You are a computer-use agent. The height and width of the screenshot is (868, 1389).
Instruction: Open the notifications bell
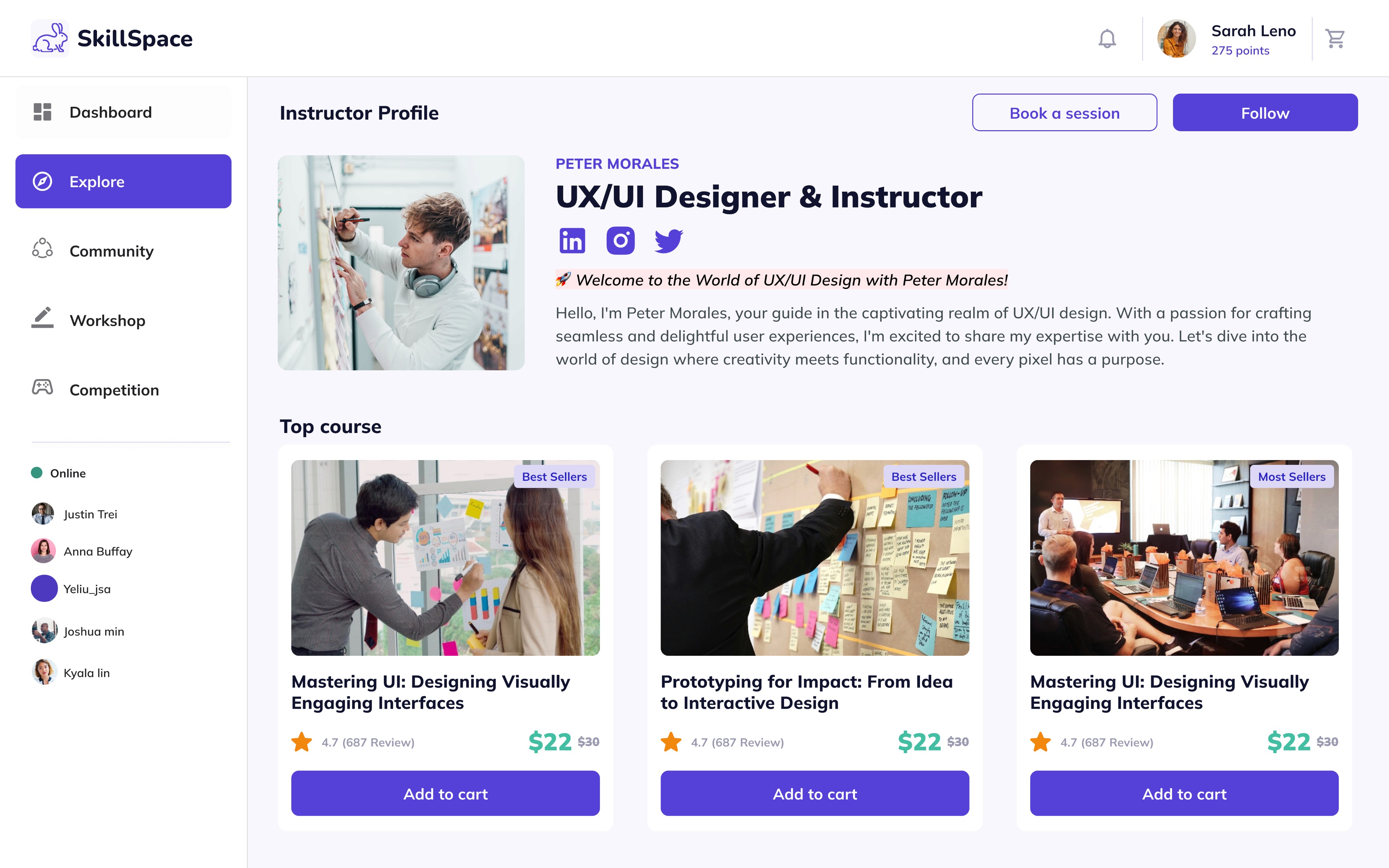tap(1107, 38)
